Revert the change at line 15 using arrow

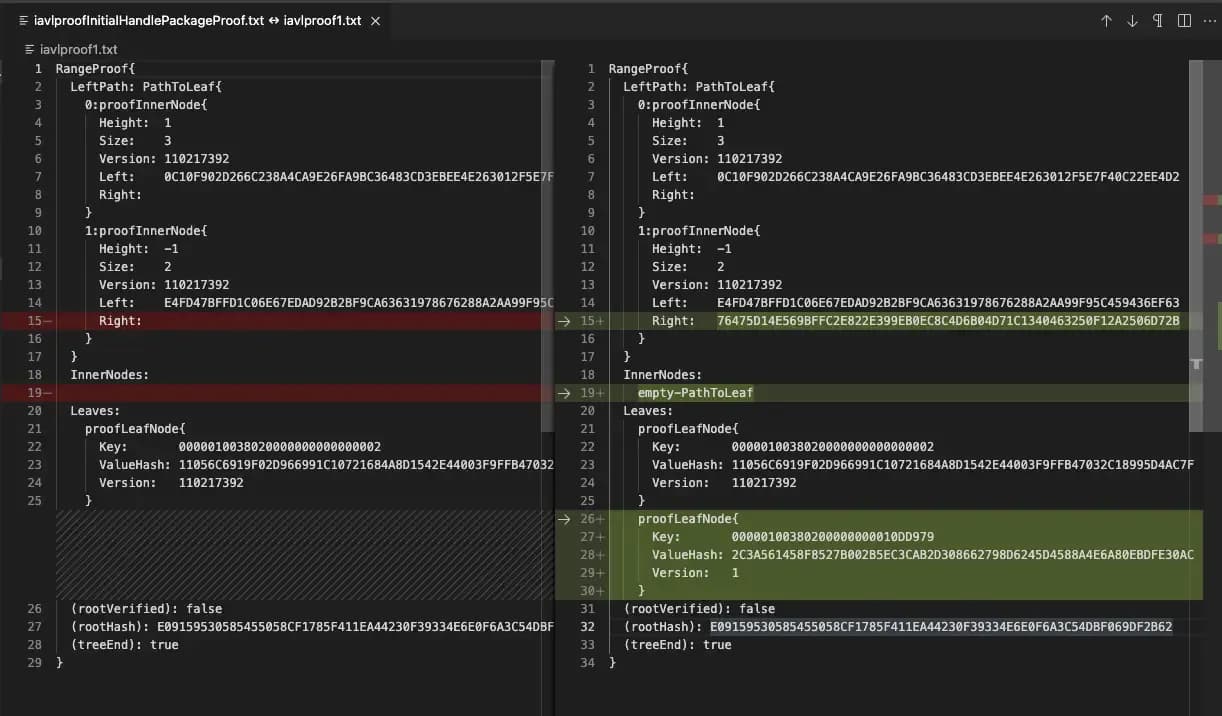coord(565,321)
